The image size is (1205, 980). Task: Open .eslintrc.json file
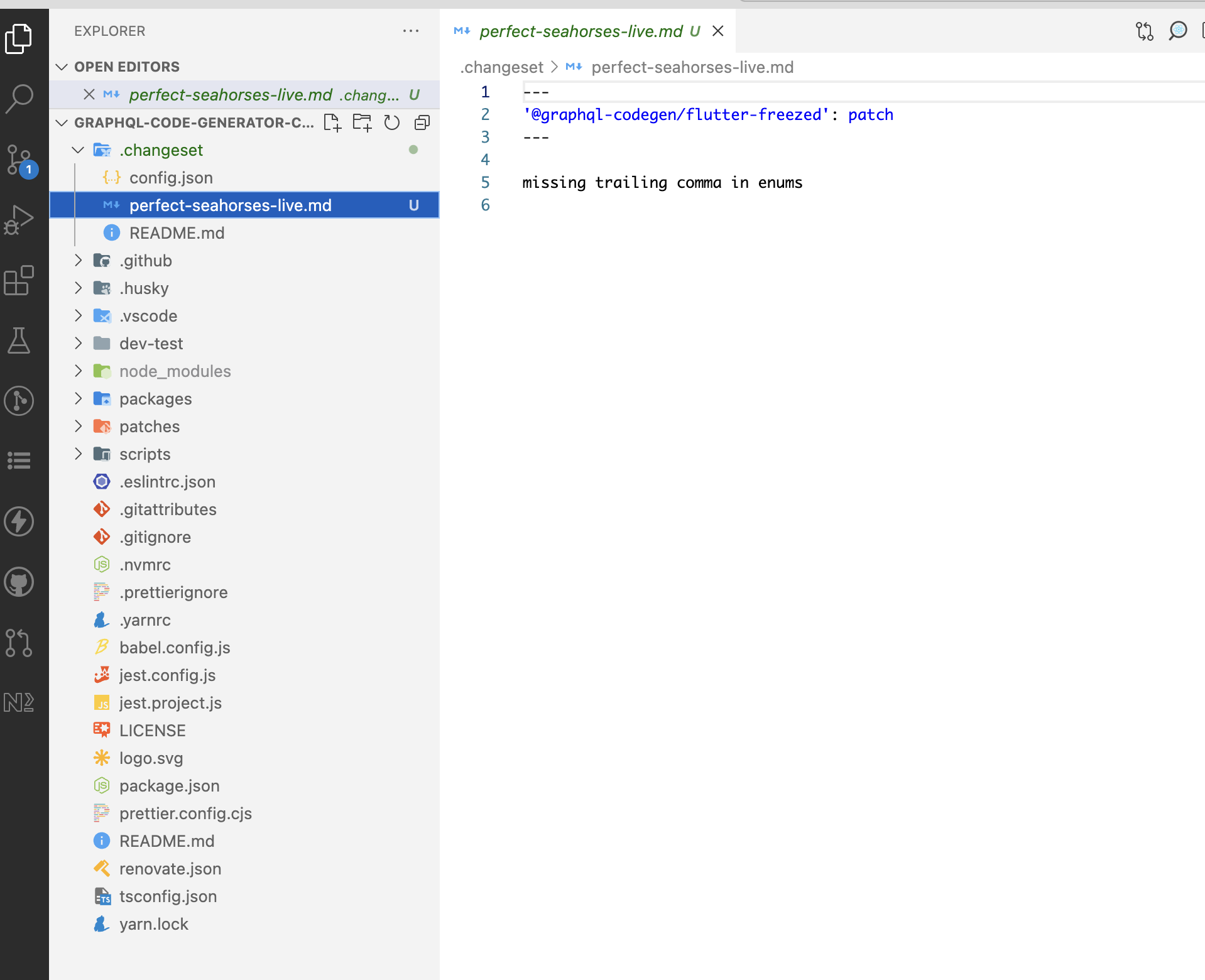(244, 482)
